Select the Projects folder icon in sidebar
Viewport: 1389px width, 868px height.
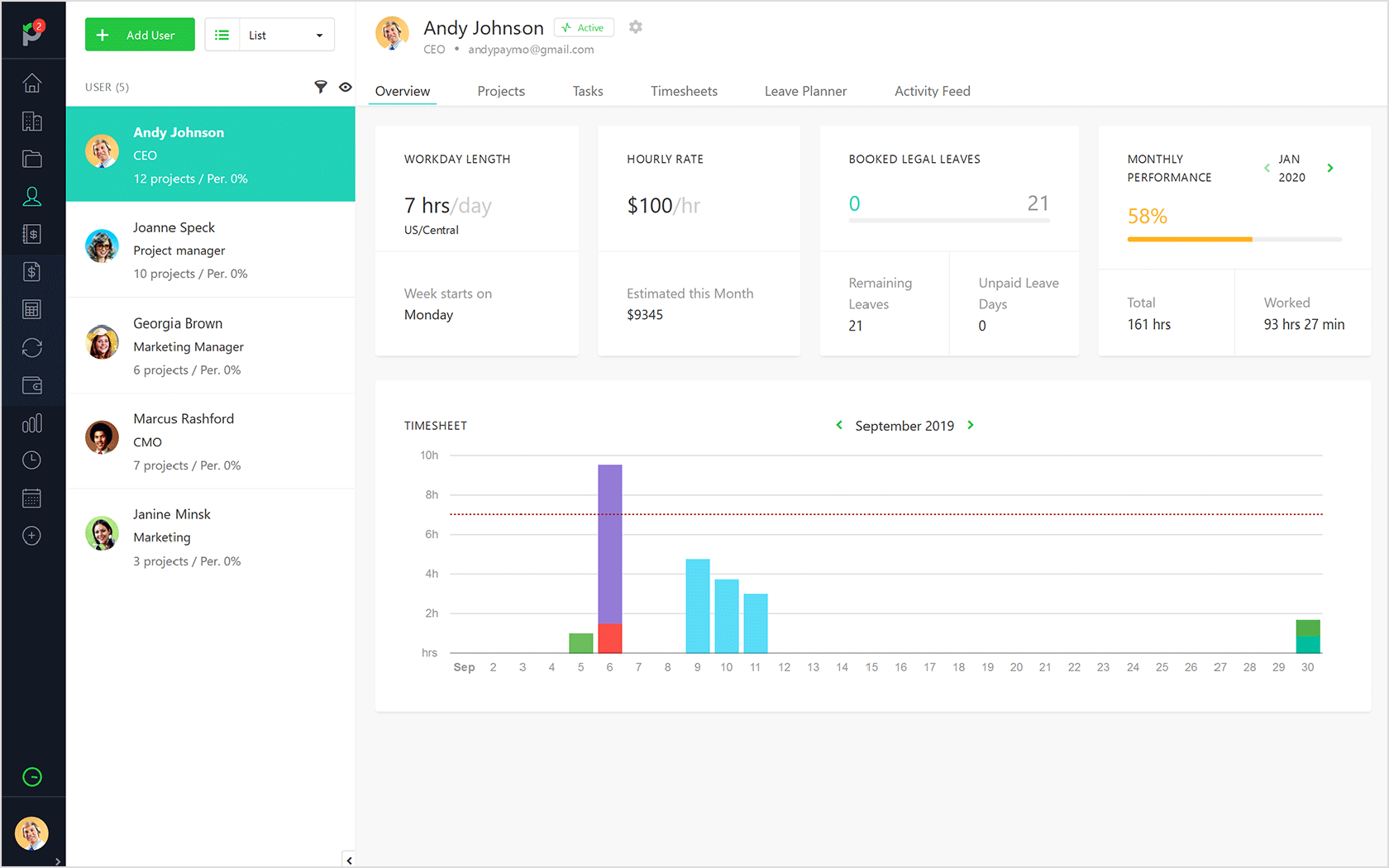pyautogui.click(x=31, y=159)
